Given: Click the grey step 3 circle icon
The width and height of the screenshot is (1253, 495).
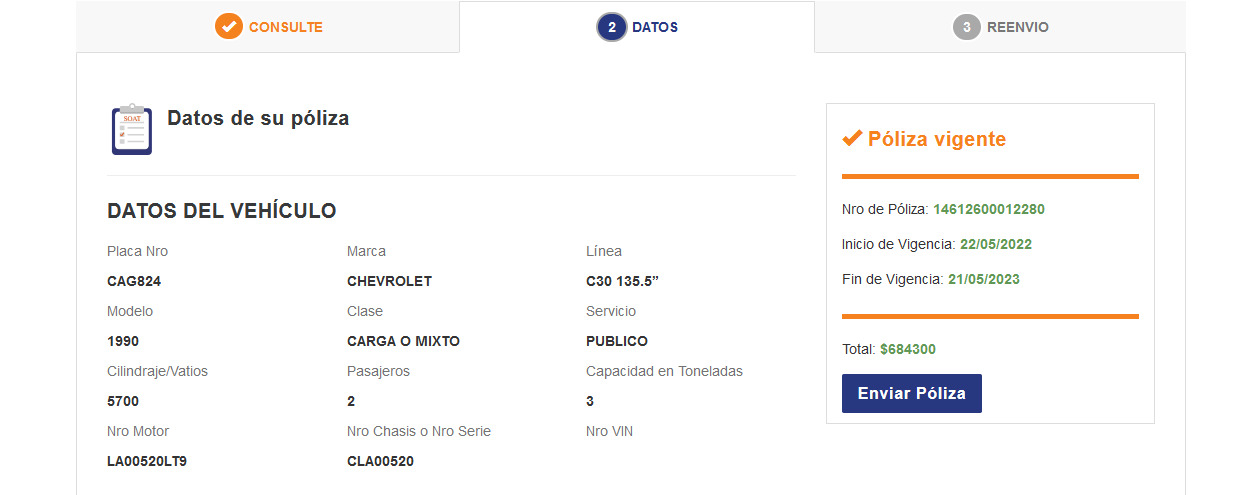Looking at the screenshot, I should point(966,27).
